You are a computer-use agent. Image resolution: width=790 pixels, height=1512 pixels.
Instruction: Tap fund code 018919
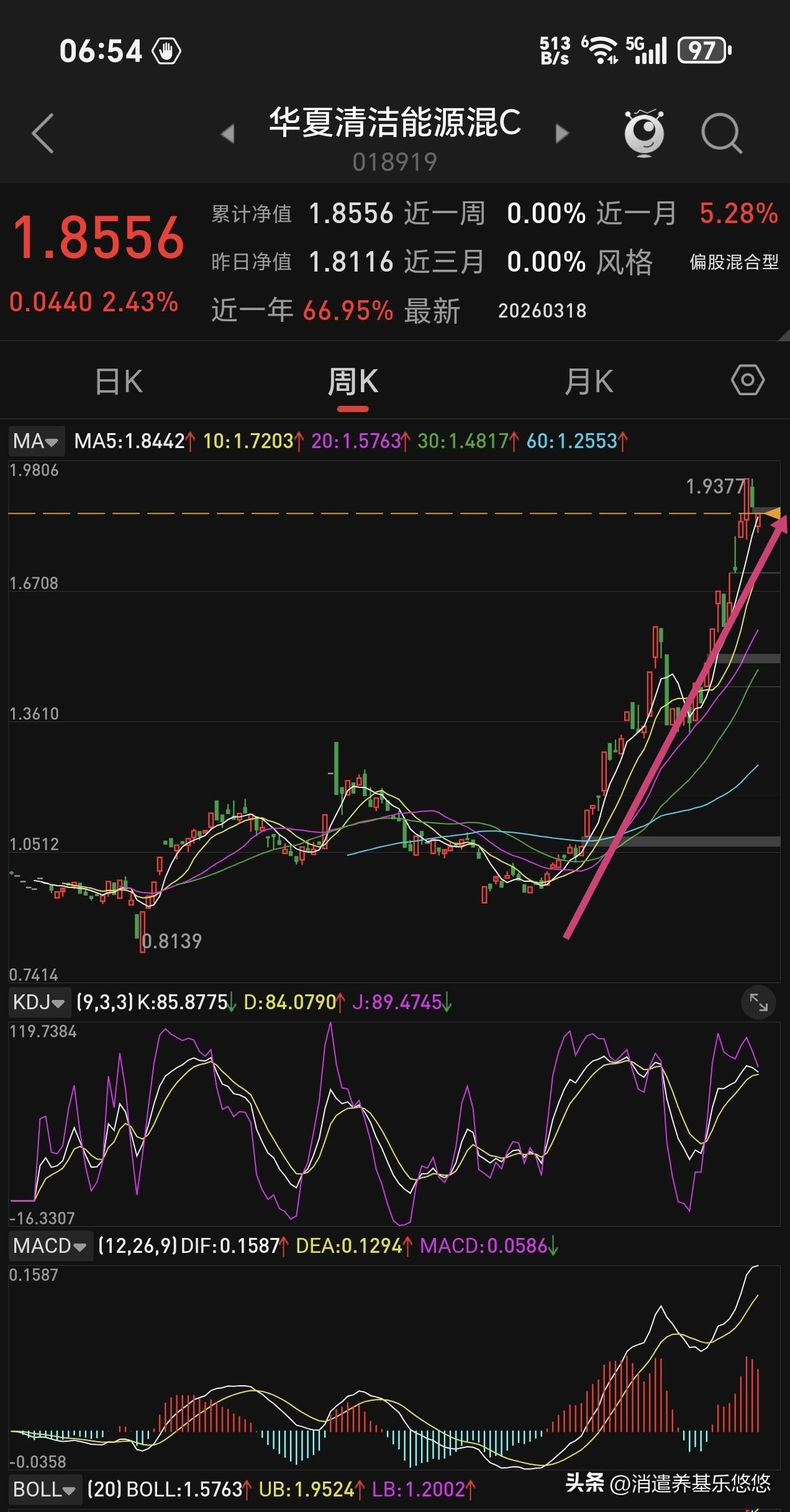coord(395,162)
